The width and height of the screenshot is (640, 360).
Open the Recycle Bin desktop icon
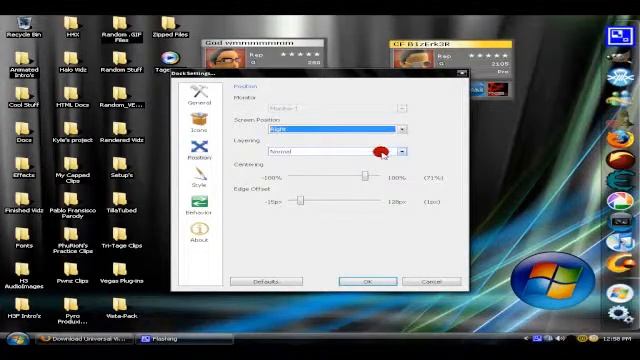pyautogui.click(x=24, y=27)
